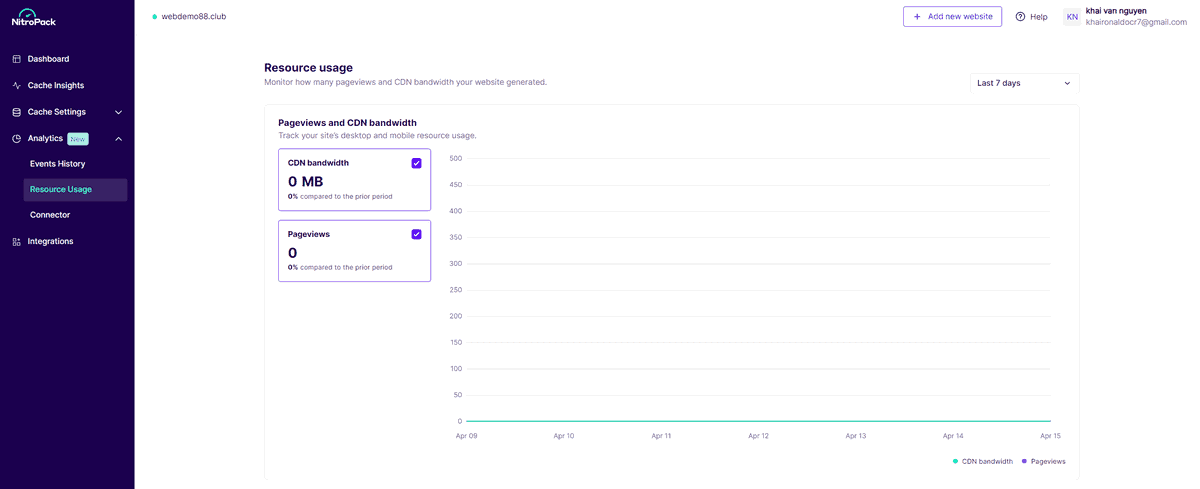Click the KN user avatar

coord(1072,17)
